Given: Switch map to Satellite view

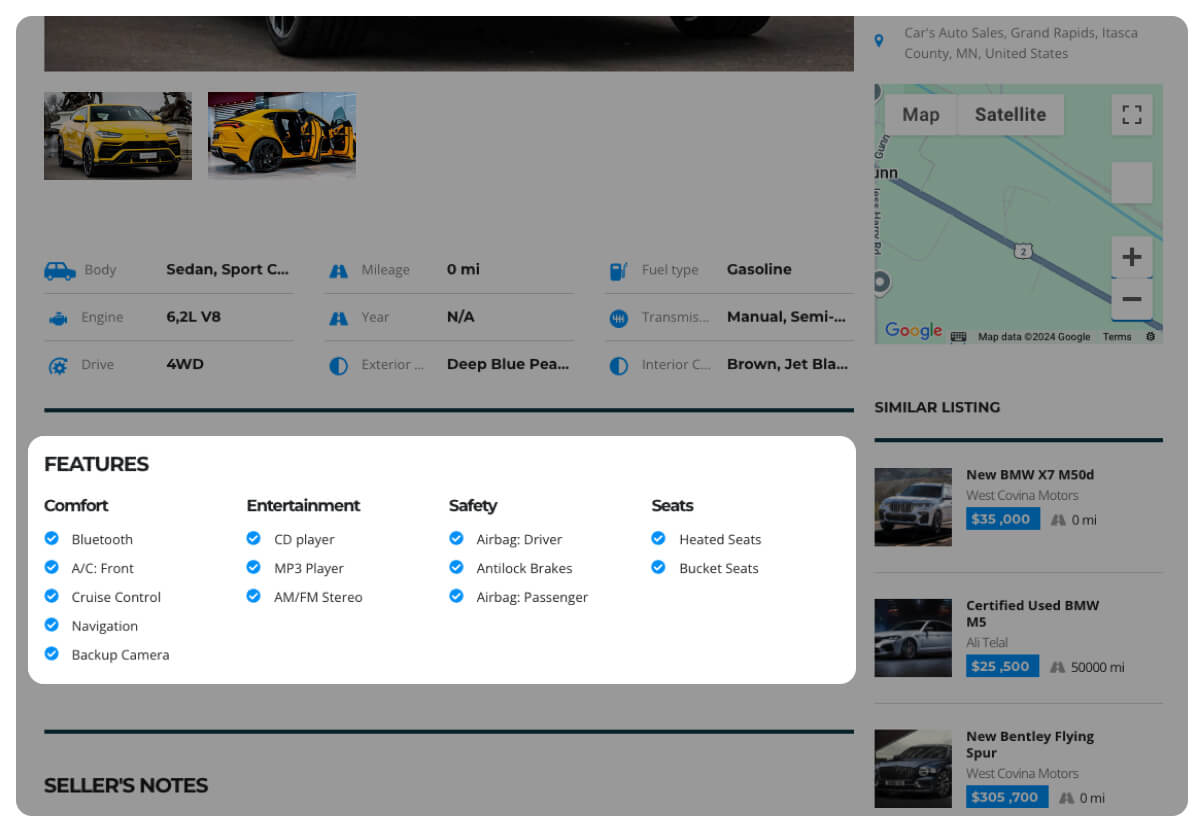Looking at the screenshot, I should click(1010, 115).
